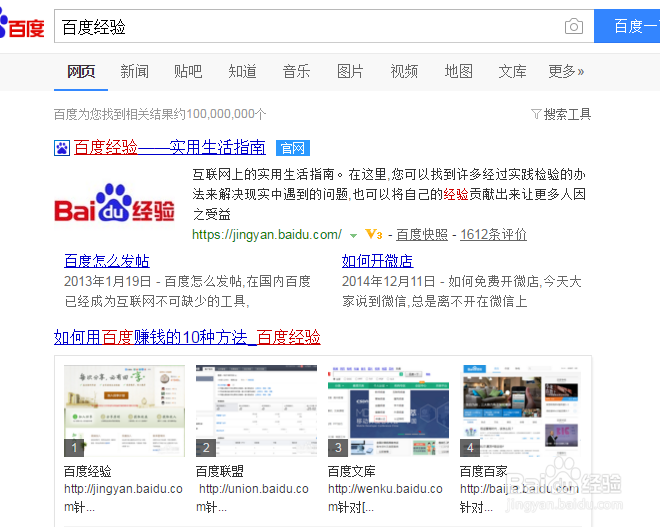Click the 官网 official site badge
This screenshot has width=660, height=527.
293,148
